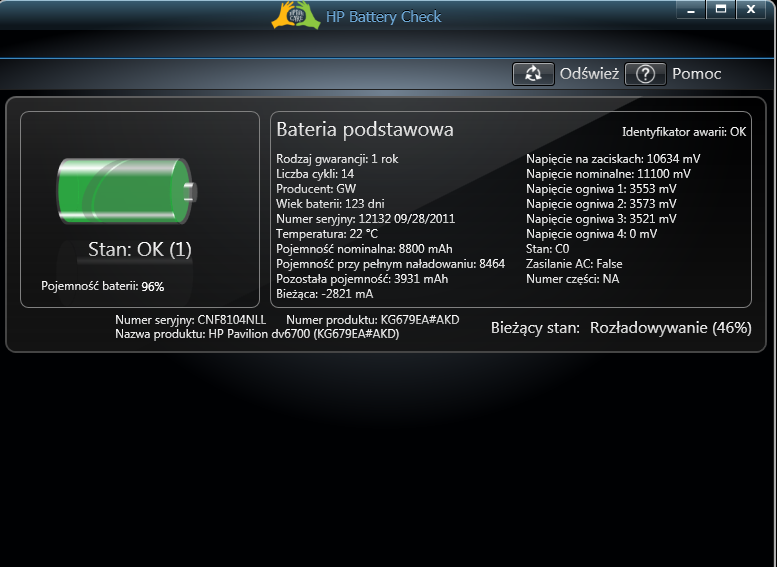Click Napięcie ogniwa 4: 0 mV line
777x567 pixels.
[x=591, y=233]
